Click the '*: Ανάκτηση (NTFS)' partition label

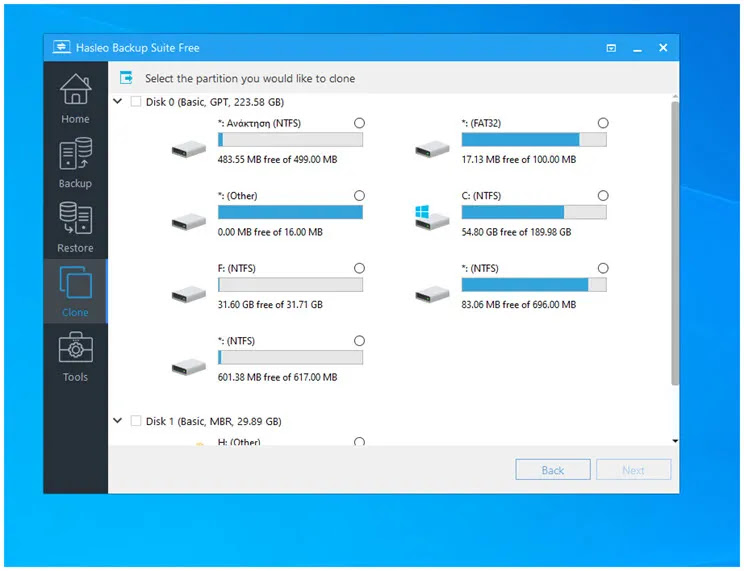click(x=259, y=123)
